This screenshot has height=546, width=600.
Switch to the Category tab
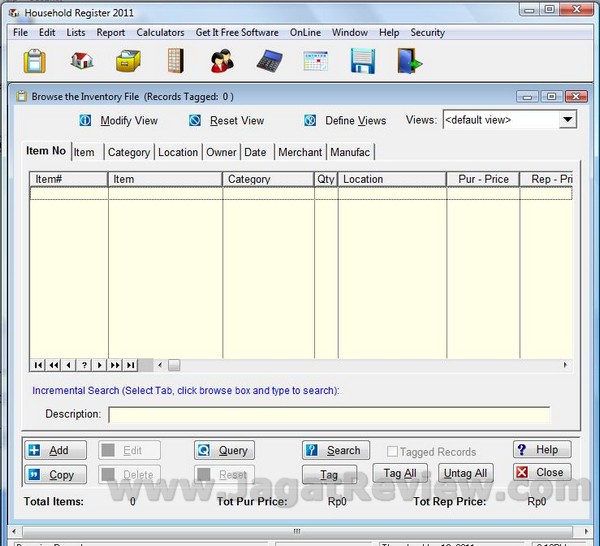[x=128, y=152]
